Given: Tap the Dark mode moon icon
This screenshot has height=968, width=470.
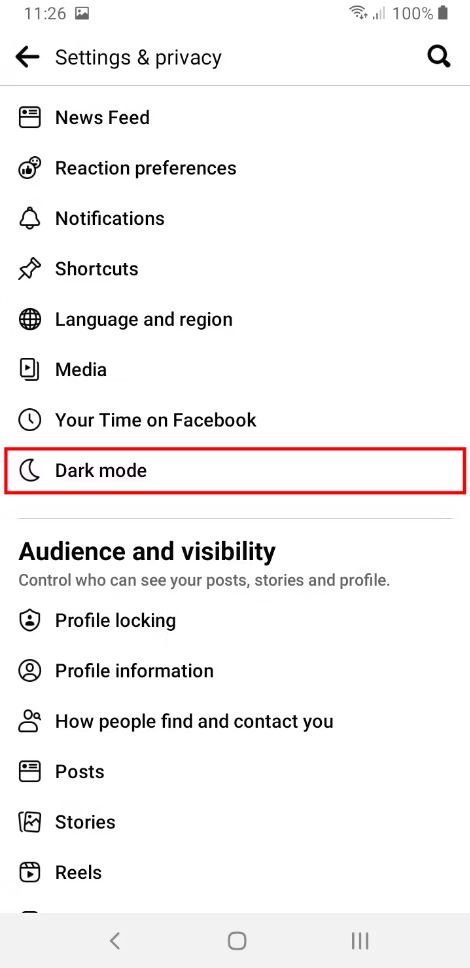Looking at the screenshot, I should point(29,471).
